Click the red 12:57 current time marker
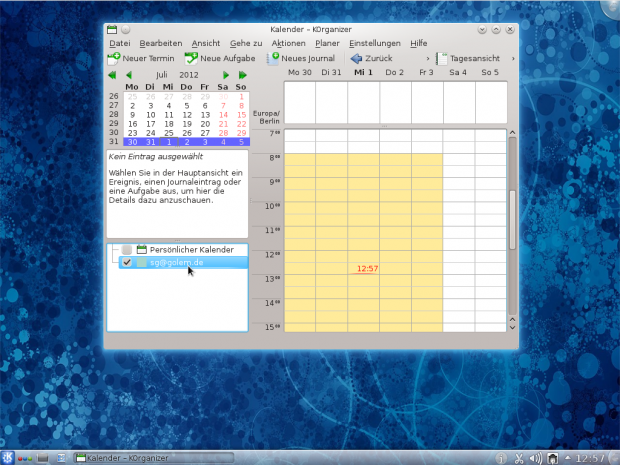The height and width of the screenshot is (465, 620). click(x=367, y=269)
